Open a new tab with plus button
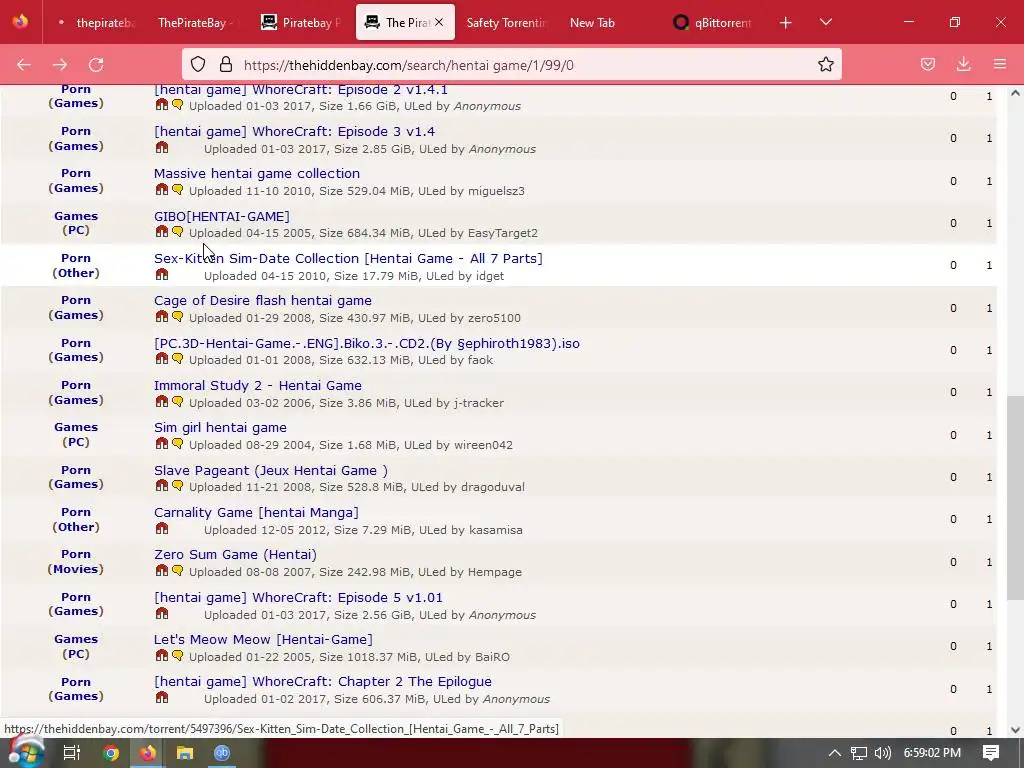Image resolution: width=1024 pixels, height=768 pixels. (786, 23)
